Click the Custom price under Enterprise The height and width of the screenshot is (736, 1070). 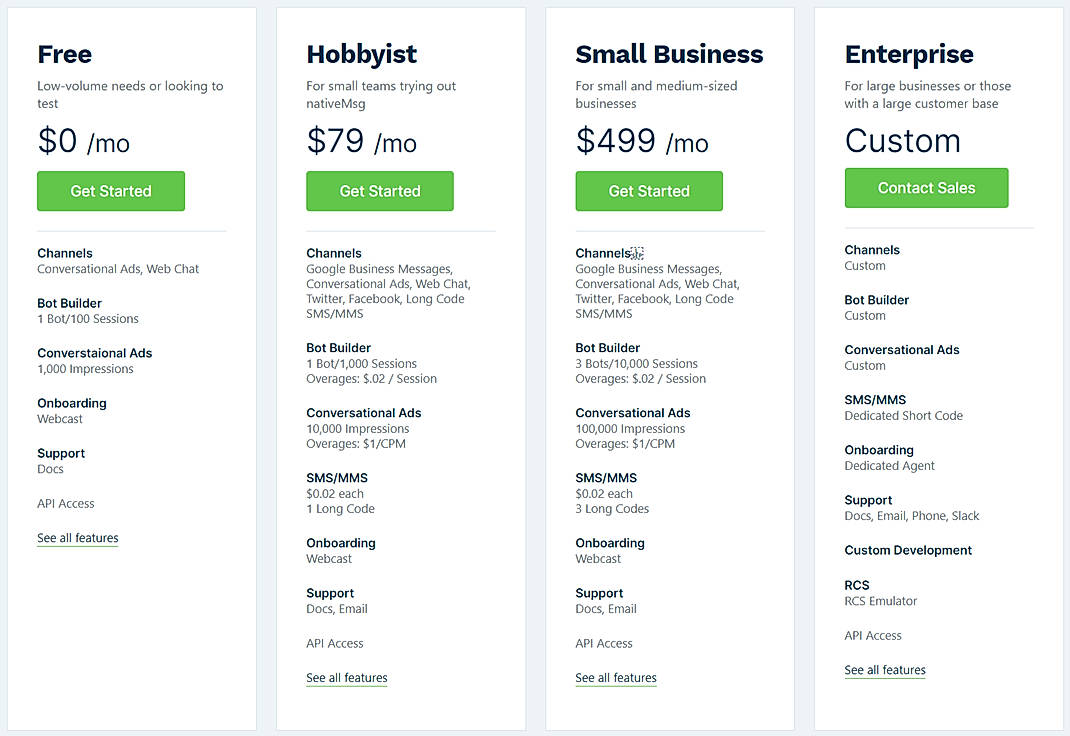[902, 141]
